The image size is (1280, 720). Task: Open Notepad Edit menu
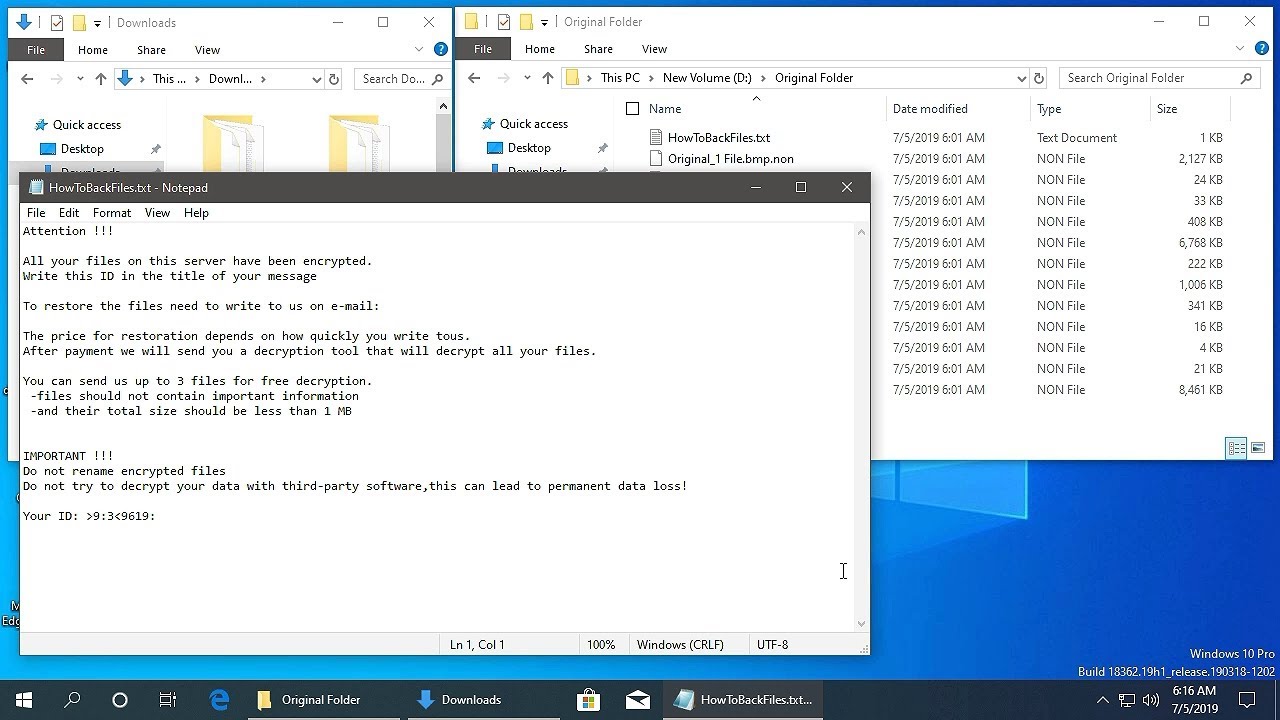point(69,213)
